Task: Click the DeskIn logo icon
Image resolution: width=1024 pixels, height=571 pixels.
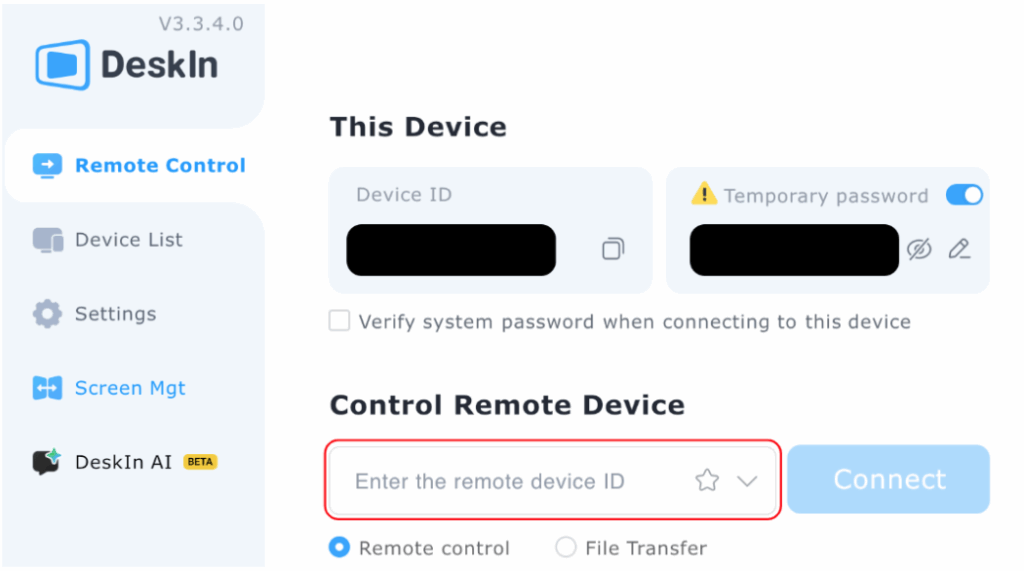Action: [x=62, y=65]
